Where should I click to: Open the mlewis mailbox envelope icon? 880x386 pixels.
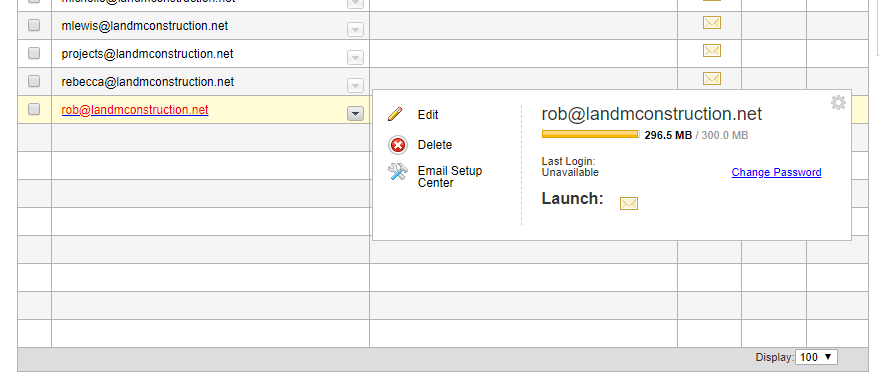coord(712,22)
